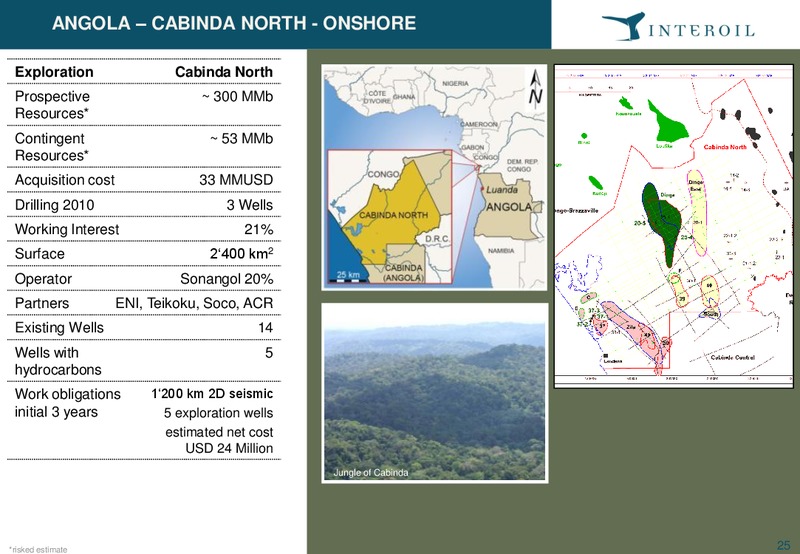Open the Jungle of Cabinda photo

(435, 393)
